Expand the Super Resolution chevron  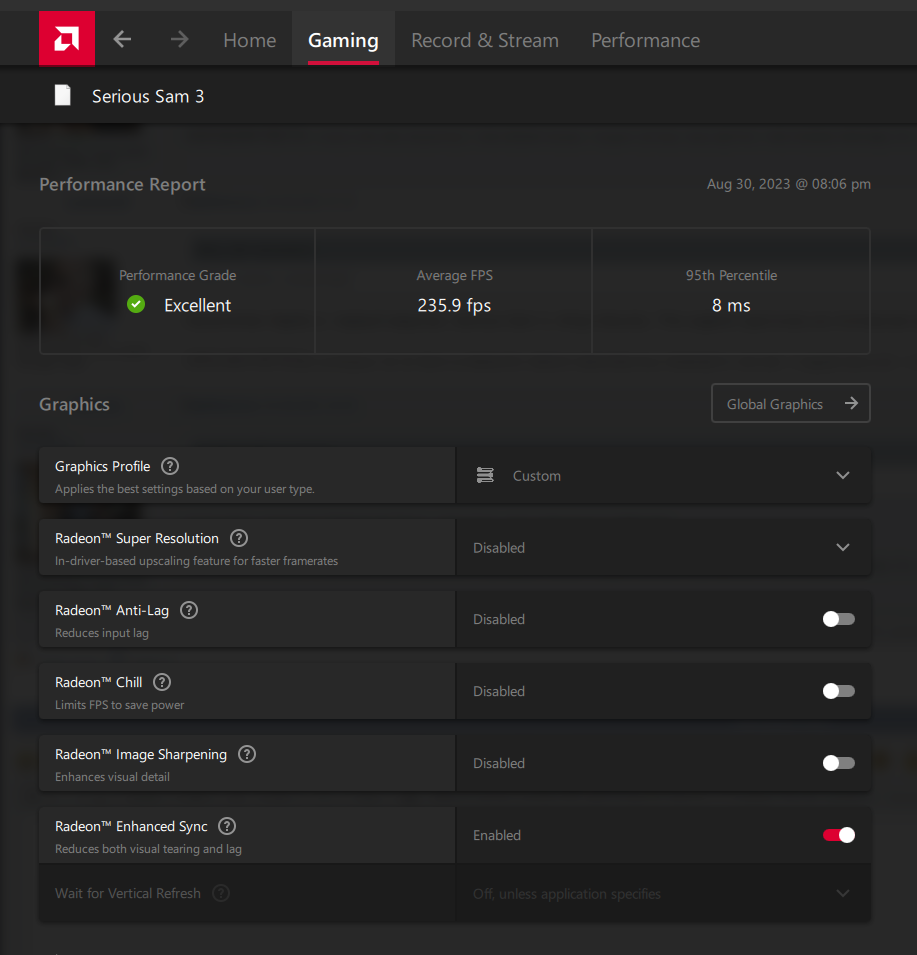click(x=843, y=547)
